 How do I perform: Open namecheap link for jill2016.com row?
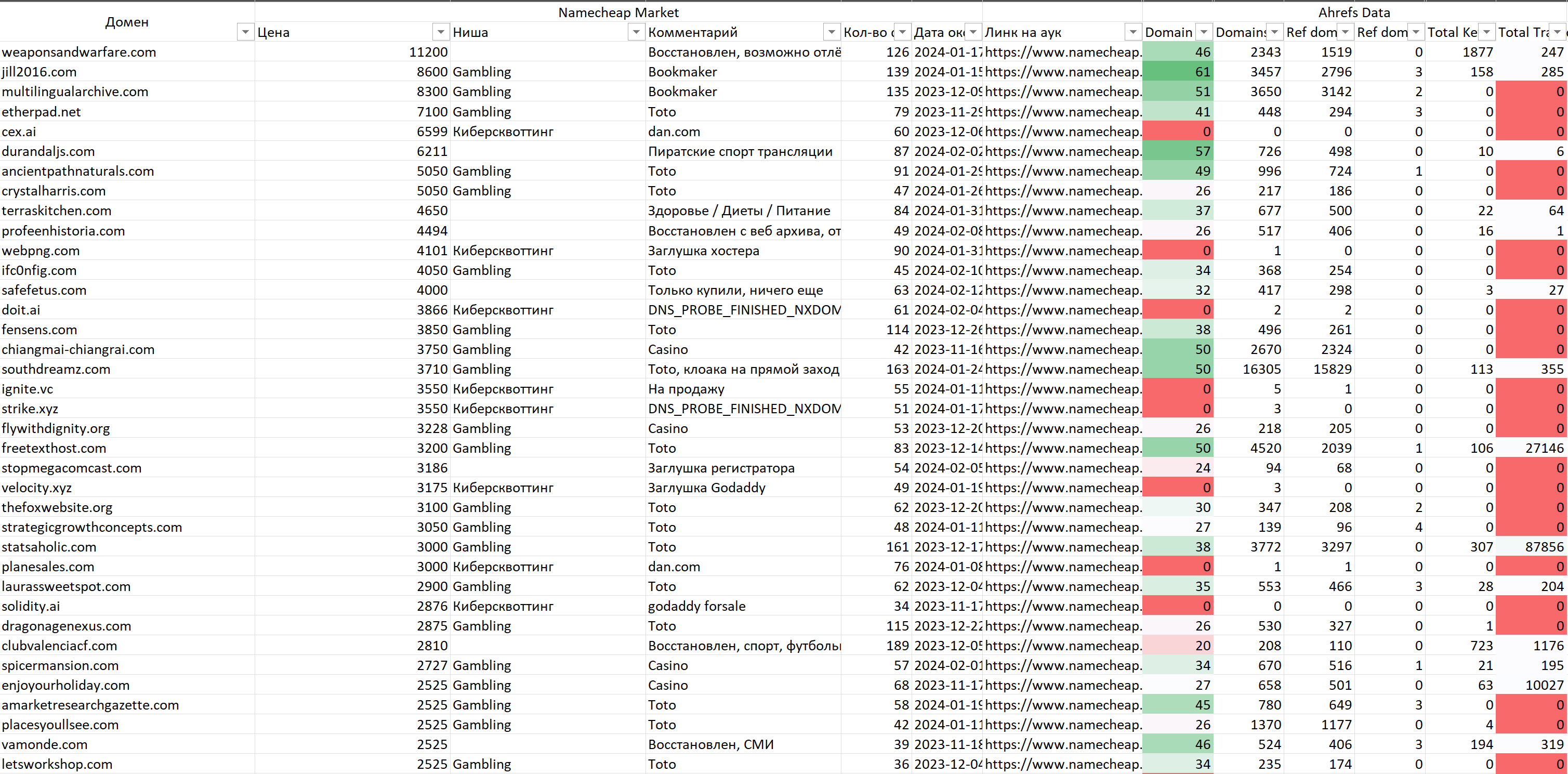click(1062, 72)
